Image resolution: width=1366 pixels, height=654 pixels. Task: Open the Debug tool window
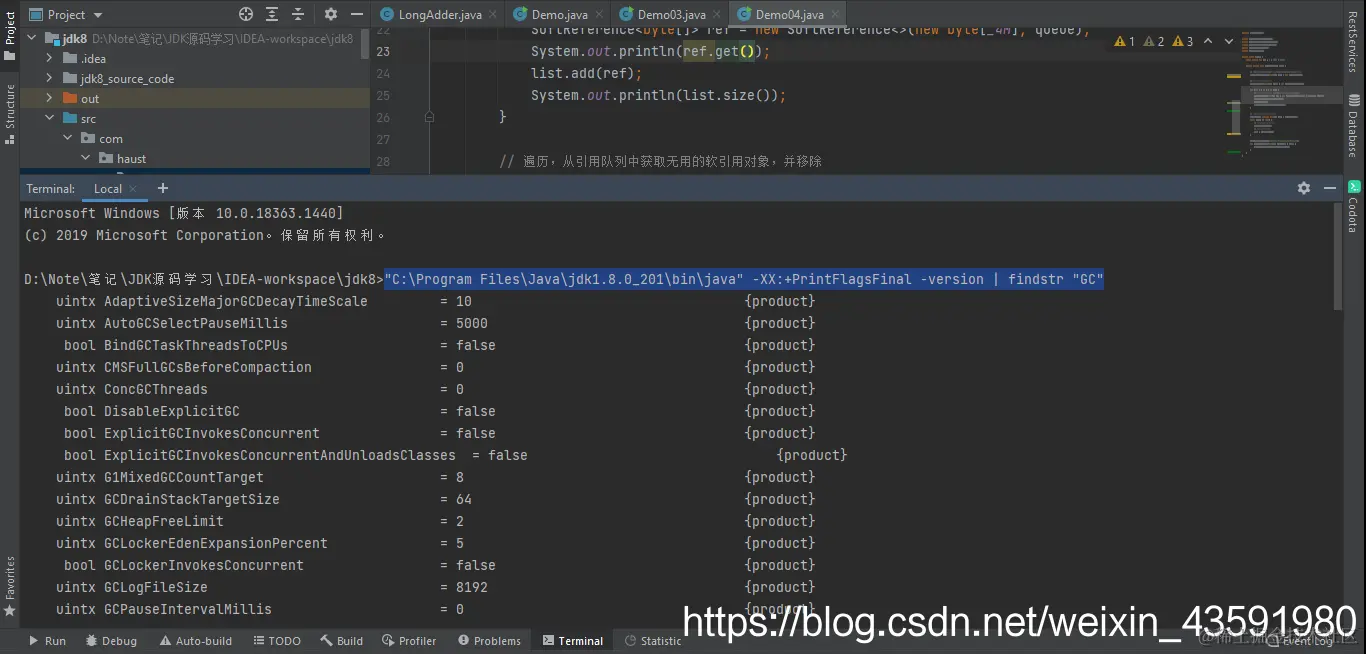click(111, 641)
